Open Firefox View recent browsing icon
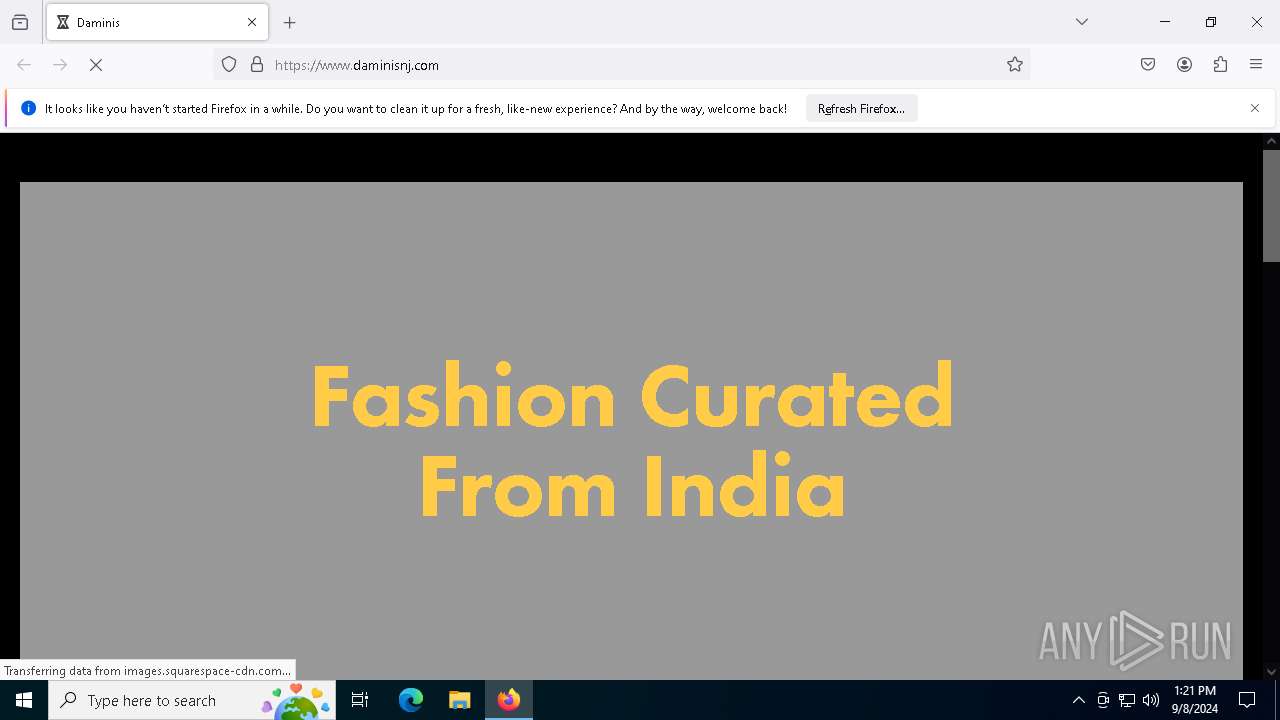The image size is (1280, 720). coord(20,22)
